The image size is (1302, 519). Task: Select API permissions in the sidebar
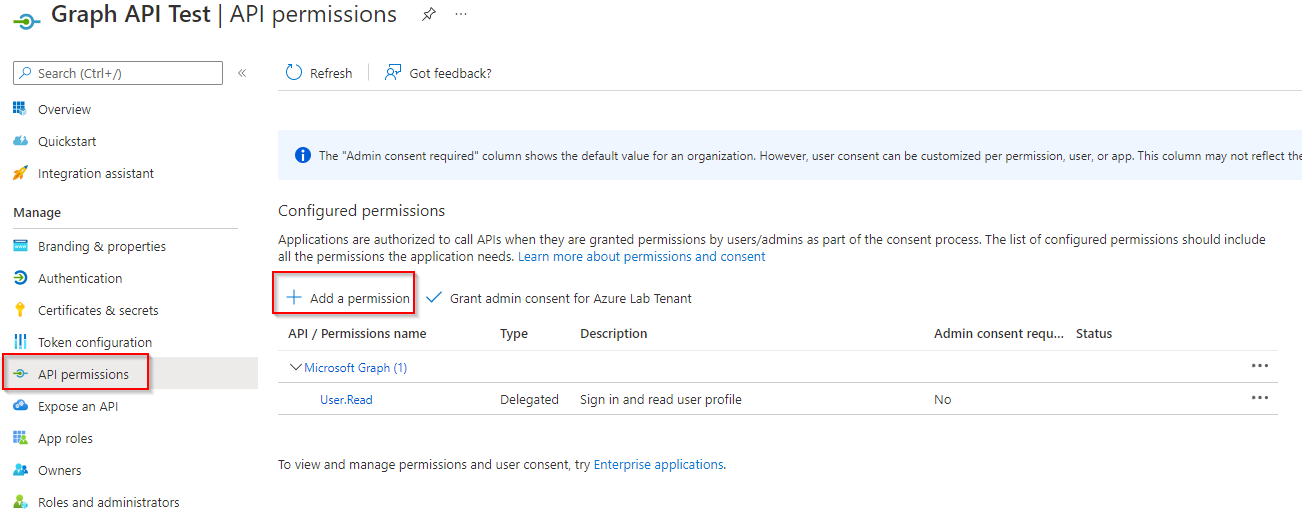83,374
